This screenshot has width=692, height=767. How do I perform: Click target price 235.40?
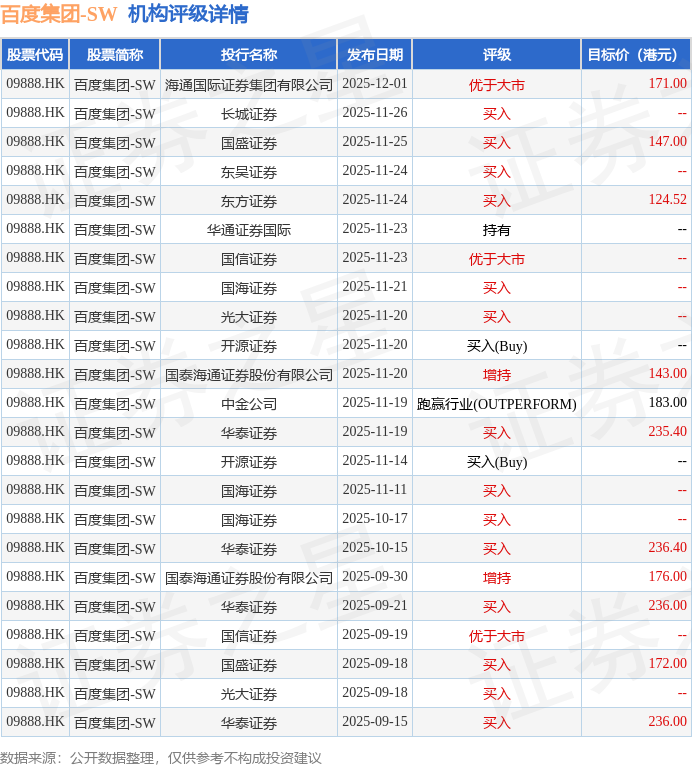point(668,431)
